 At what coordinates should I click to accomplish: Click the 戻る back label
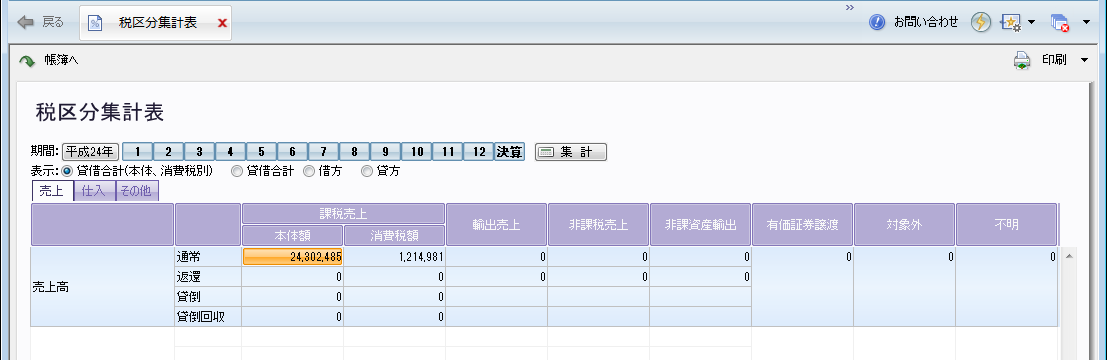click(53, 23)
